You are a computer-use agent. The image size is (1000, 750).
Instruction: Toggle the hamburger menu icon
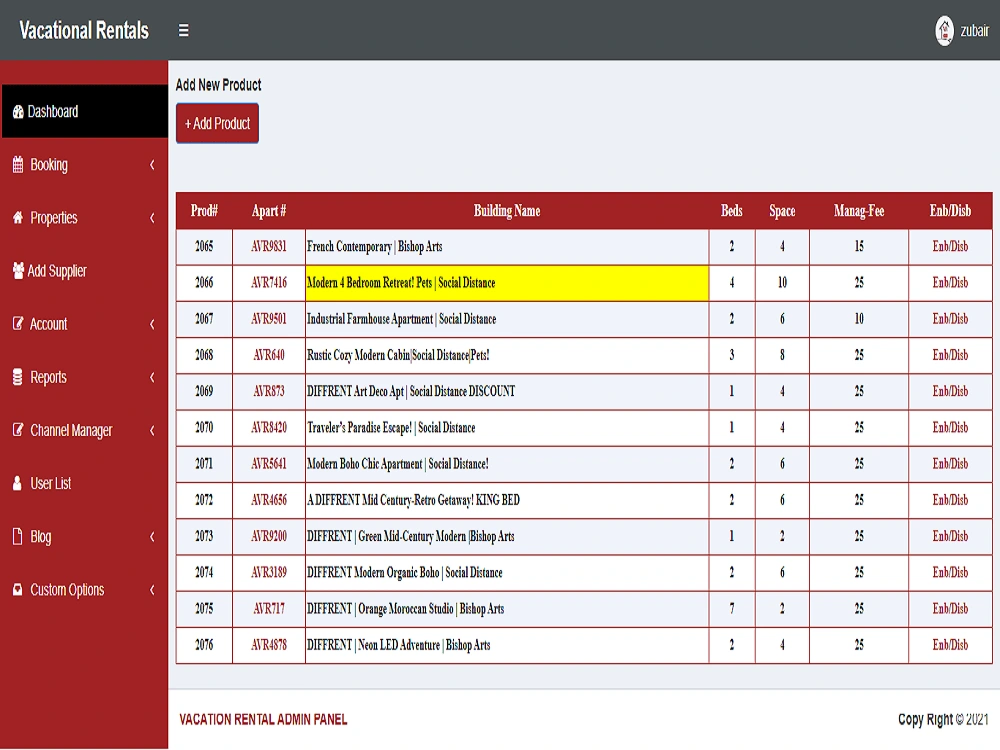[183, 31]
